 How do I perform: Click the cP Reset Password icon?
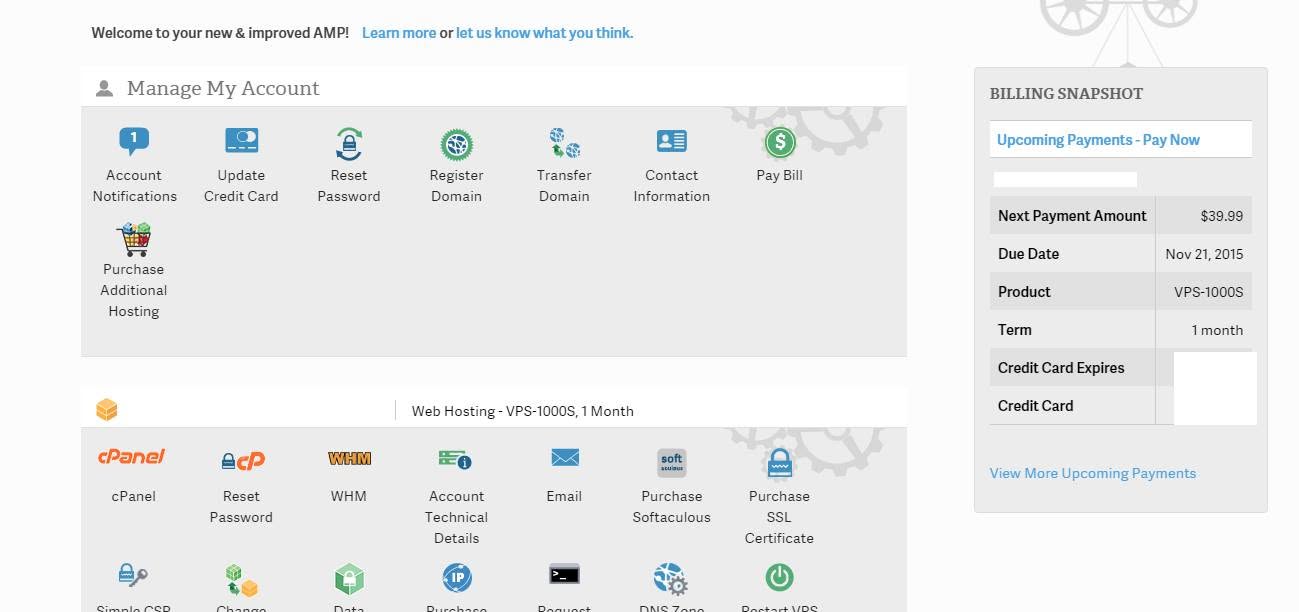click(x=243, y=461)
